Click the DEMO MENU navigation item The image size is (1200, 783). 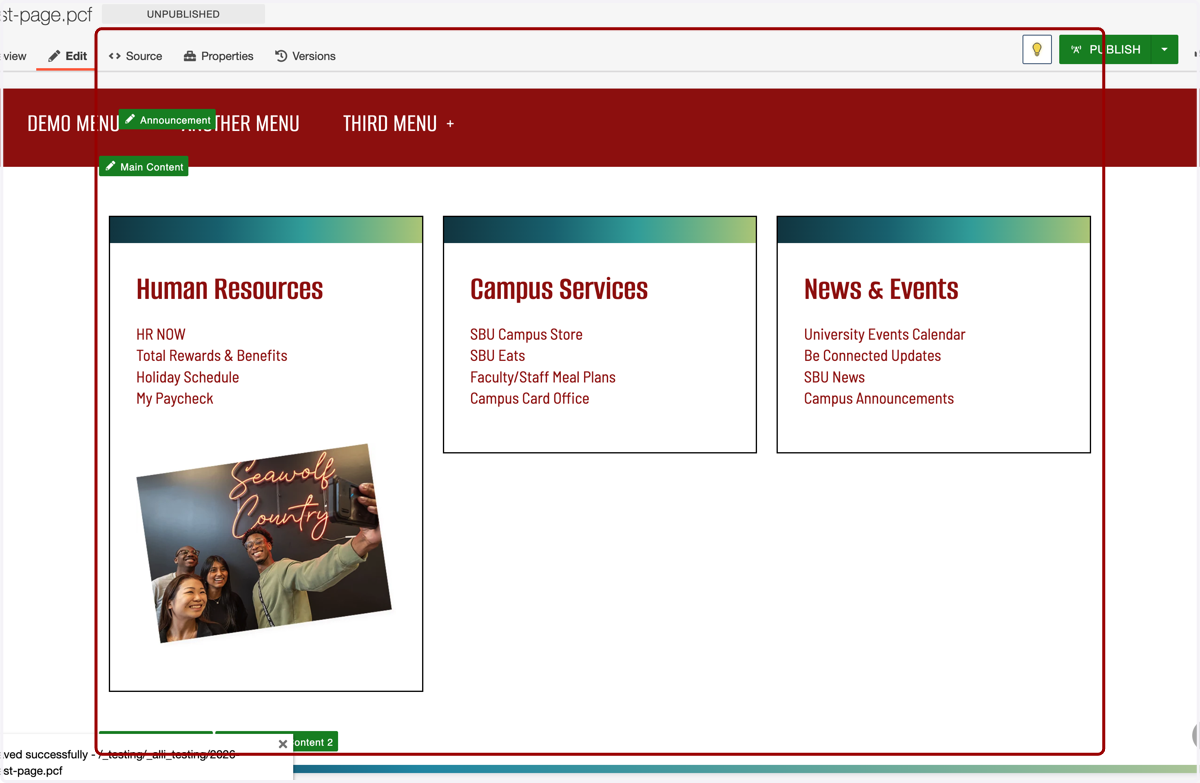[73, 123]
